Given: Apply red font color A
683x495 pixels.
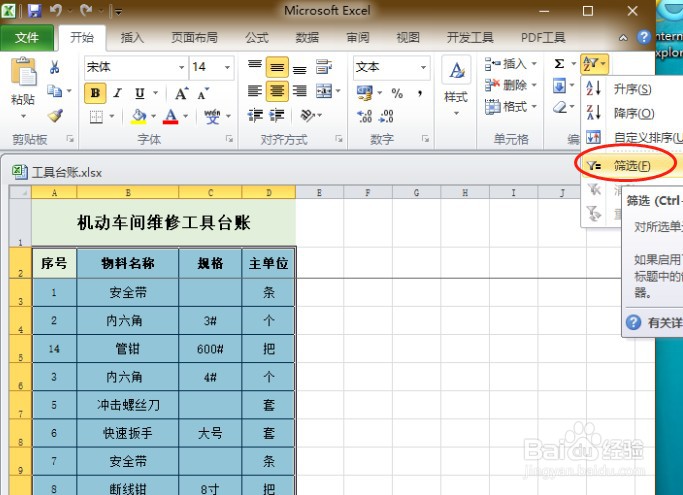Looking at the screenshot, I should [170, 116].
